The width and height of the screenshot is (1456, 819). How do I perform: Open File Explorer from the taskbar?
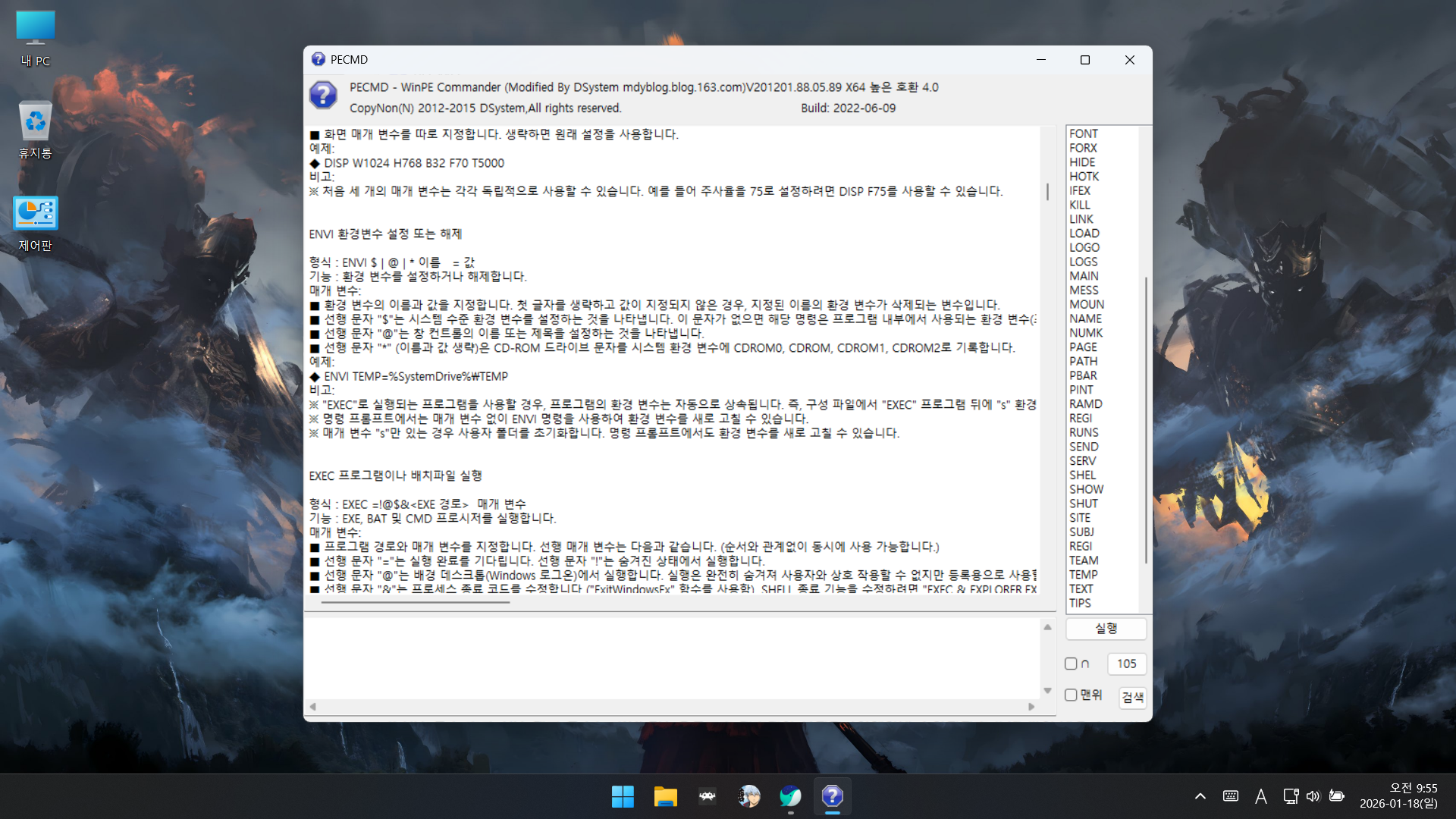click(665, 796)
